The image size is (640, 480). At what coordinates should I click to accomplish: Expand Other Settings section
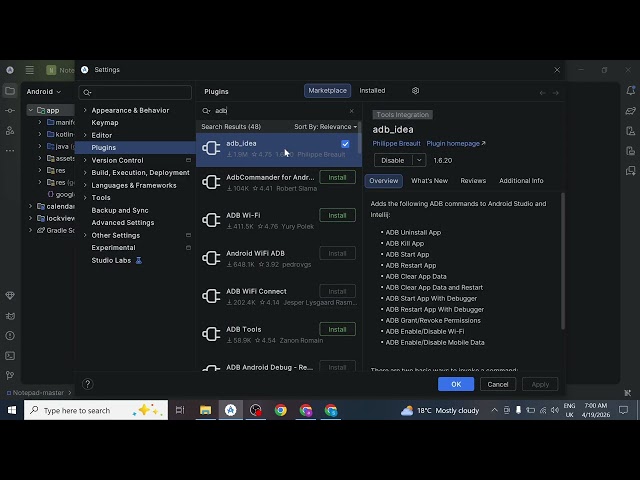point(85,236)
